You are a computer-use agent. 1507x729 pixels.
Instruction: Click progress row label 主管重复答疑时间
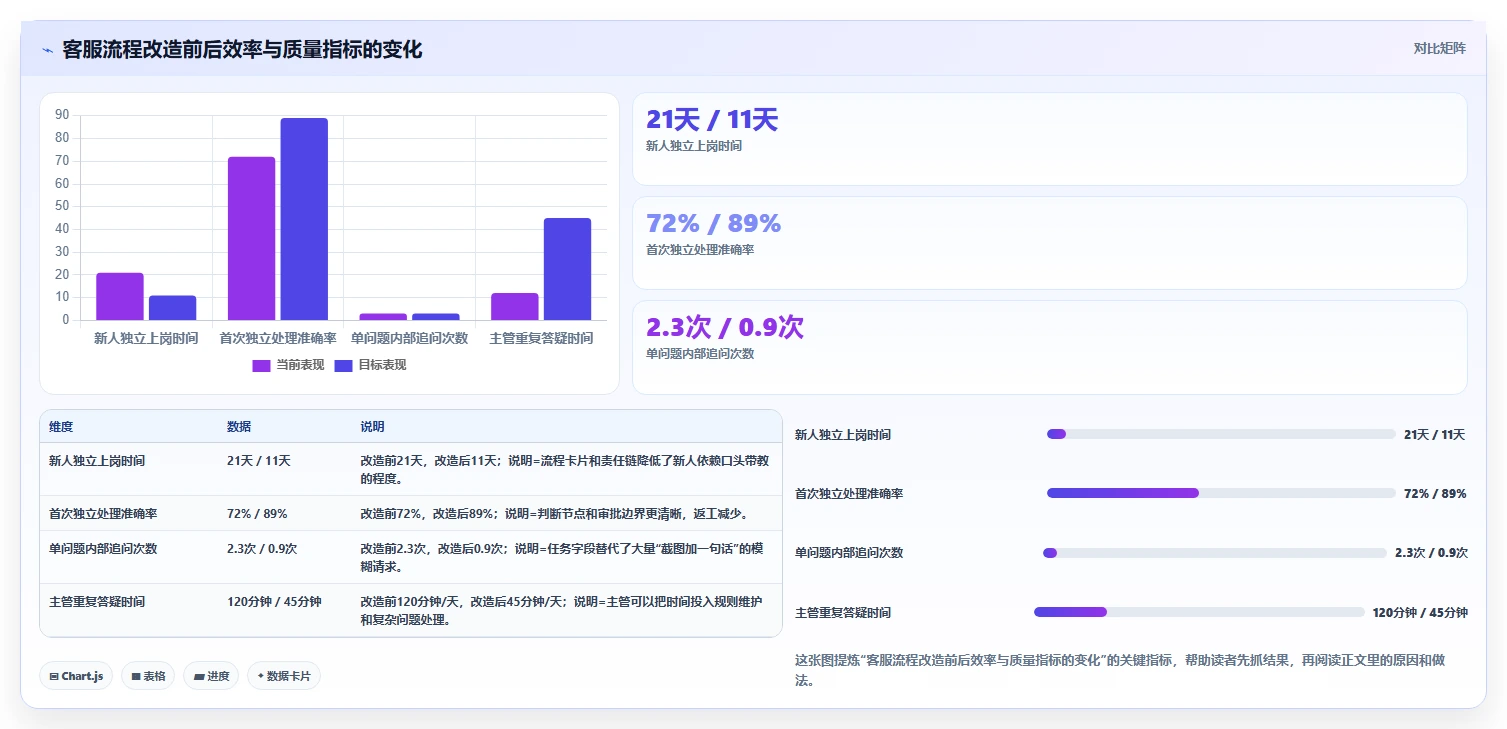point(843,613)
